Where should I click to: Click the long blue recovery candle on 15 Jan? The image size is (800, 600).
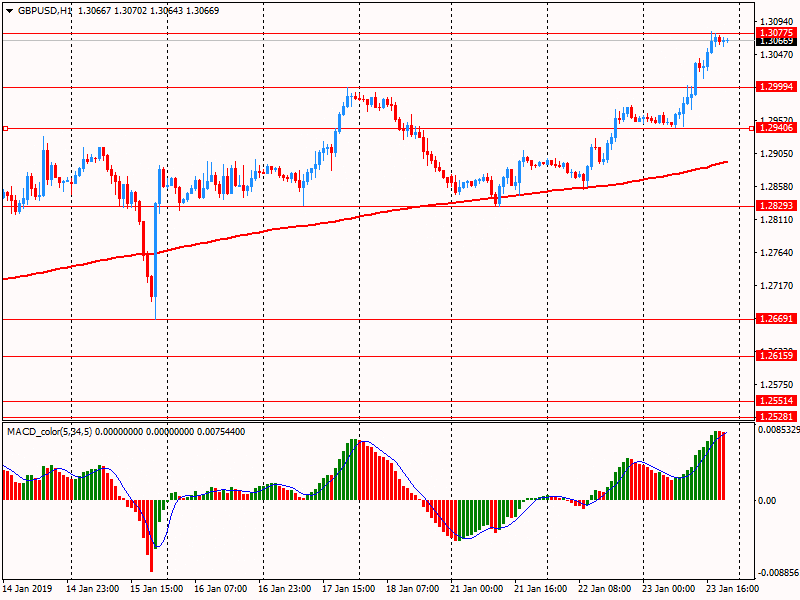155,250
